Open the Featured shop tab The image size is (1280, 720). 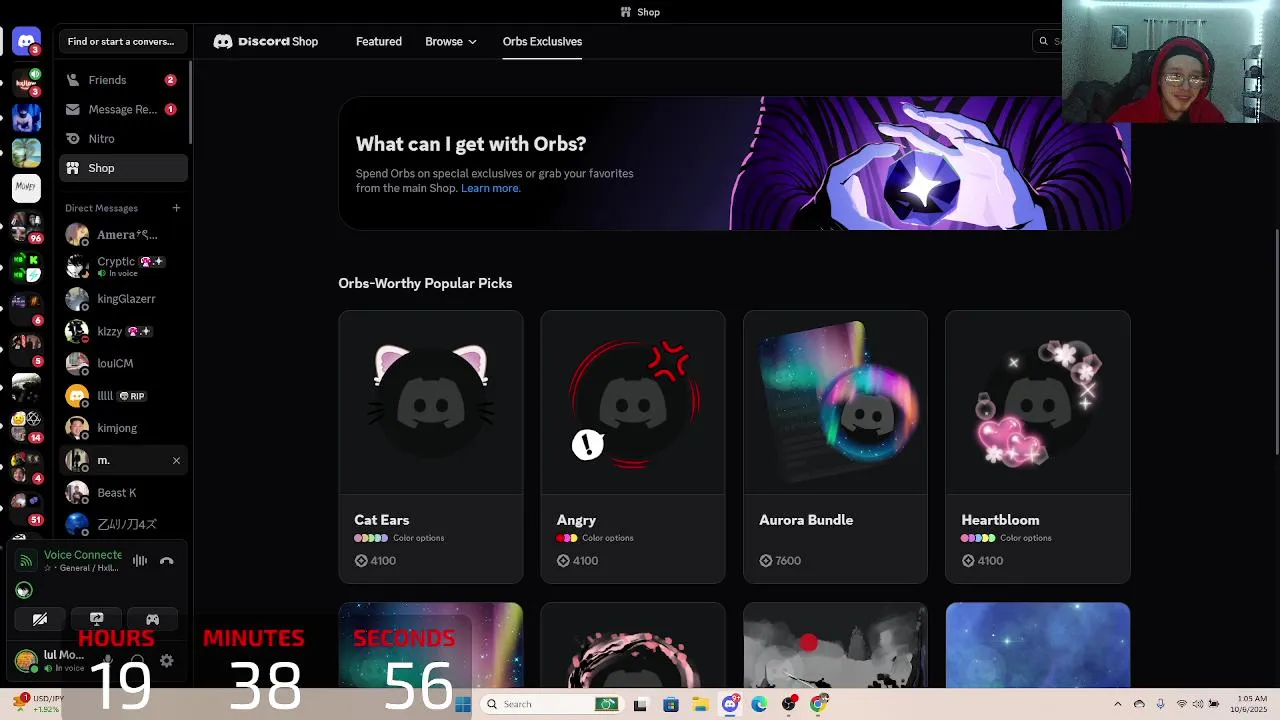click(379, 41)
